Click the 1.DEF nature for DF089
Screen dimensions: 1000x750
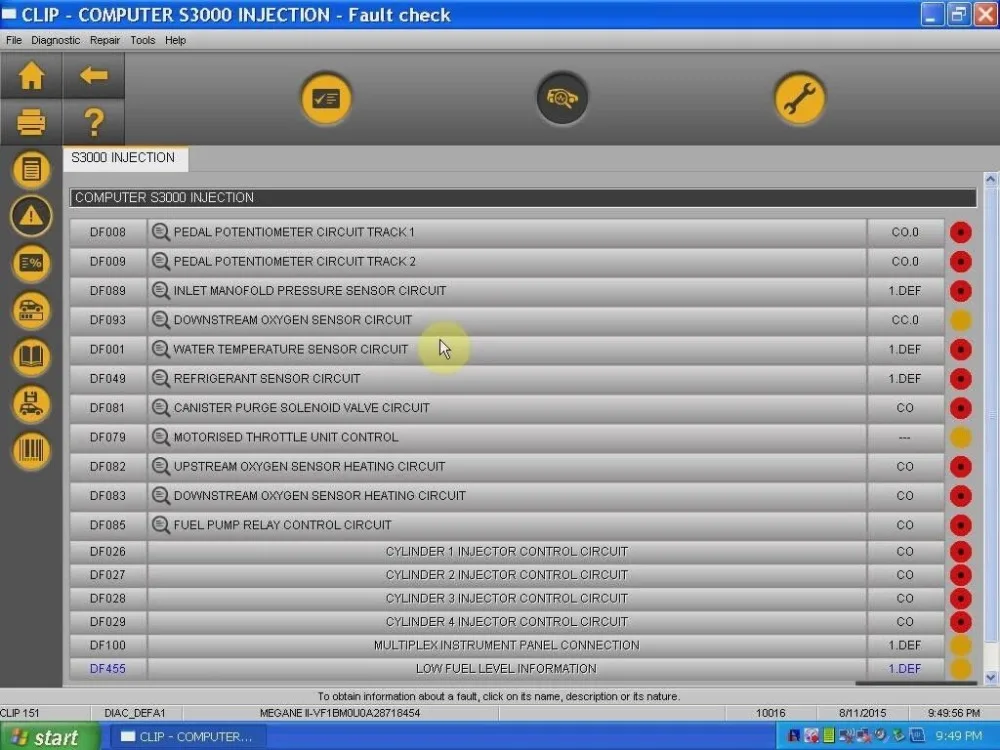(x=905, y=291)
